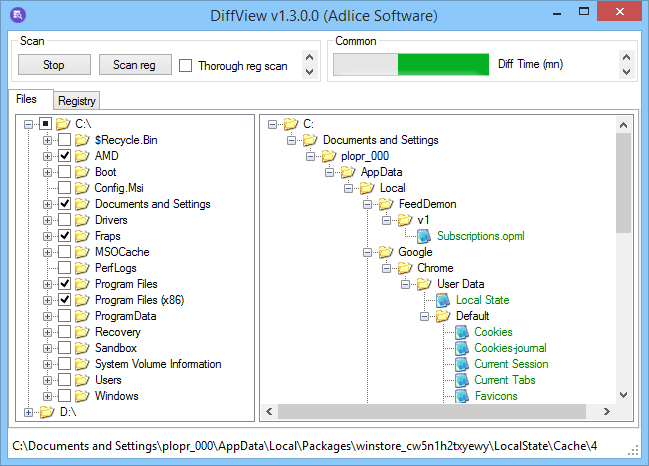Click the Default folder icon
The image size is (649, 466).
(443, 316)
